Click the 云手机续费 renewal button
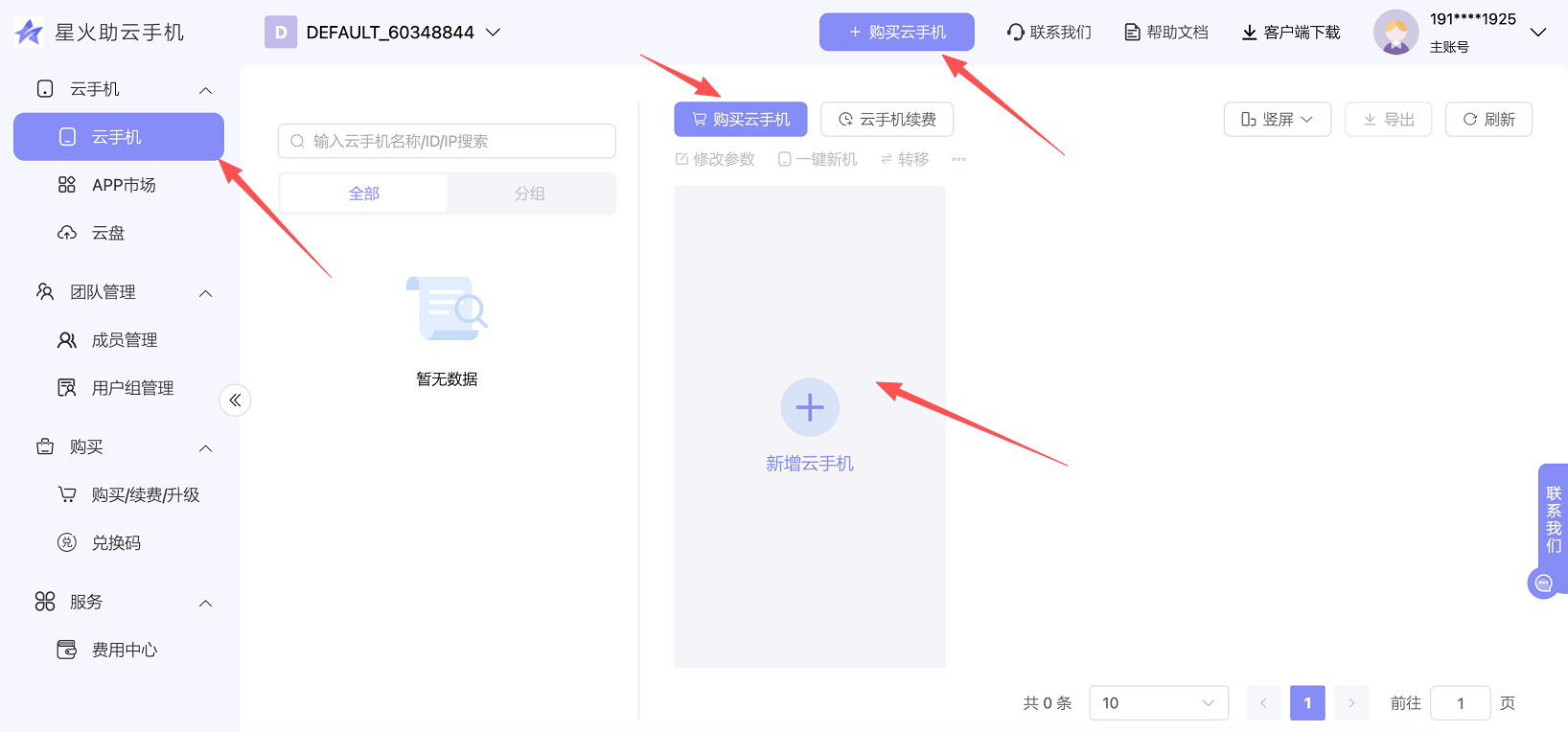The width and height of the screenshot is (1568, 732). (x=887, y=120)
